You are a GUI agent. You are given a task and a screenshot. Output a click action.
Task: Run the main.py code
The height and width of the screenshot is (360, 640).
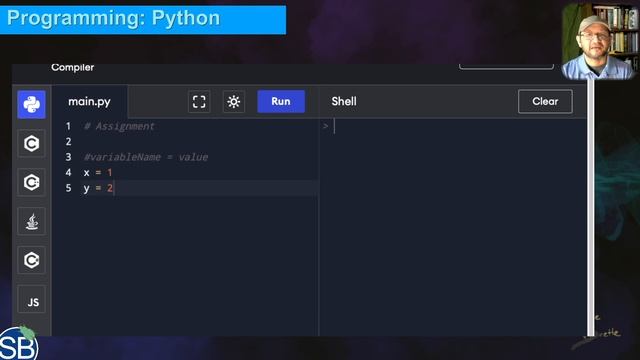[x=281, y=102]
